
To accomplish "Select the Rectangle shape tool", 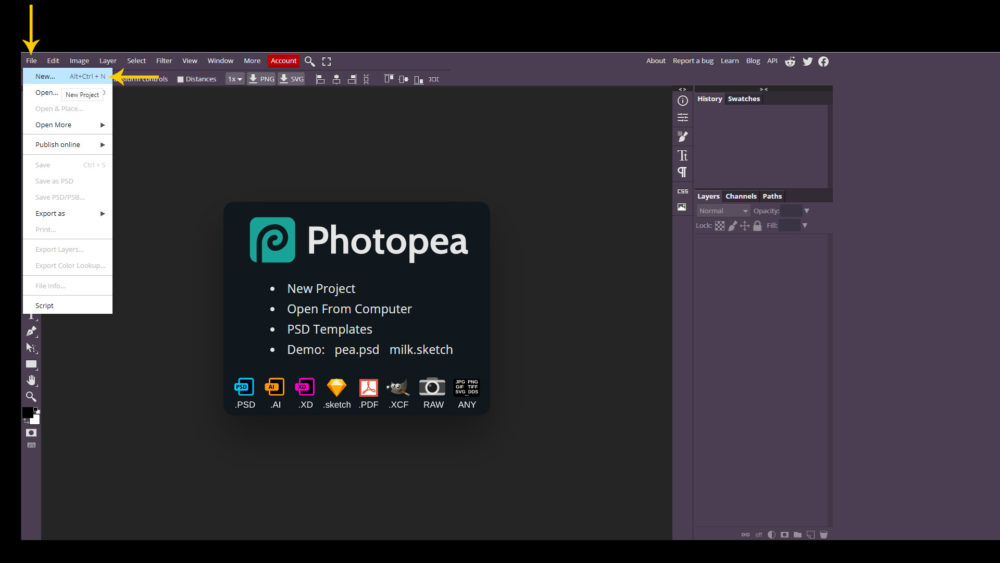I will pos(31,364).
